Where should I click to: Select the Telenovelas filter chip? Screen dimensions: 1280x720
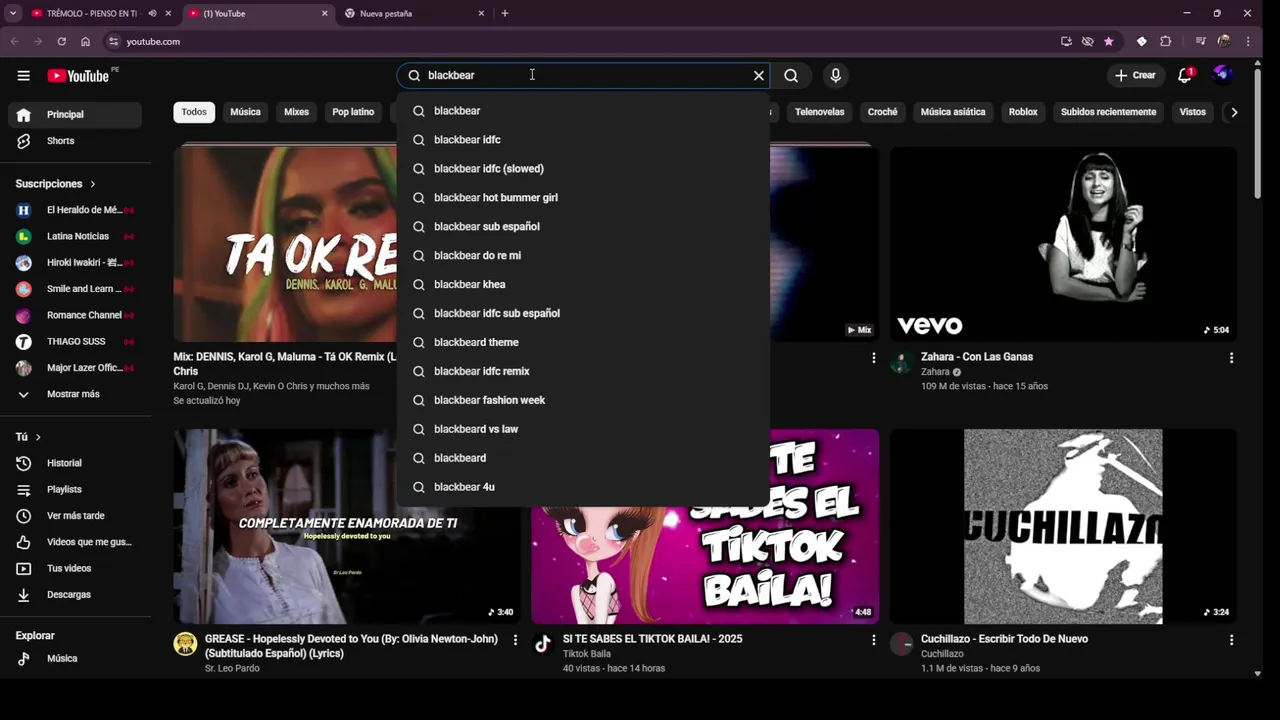click(x=820, y=112)
